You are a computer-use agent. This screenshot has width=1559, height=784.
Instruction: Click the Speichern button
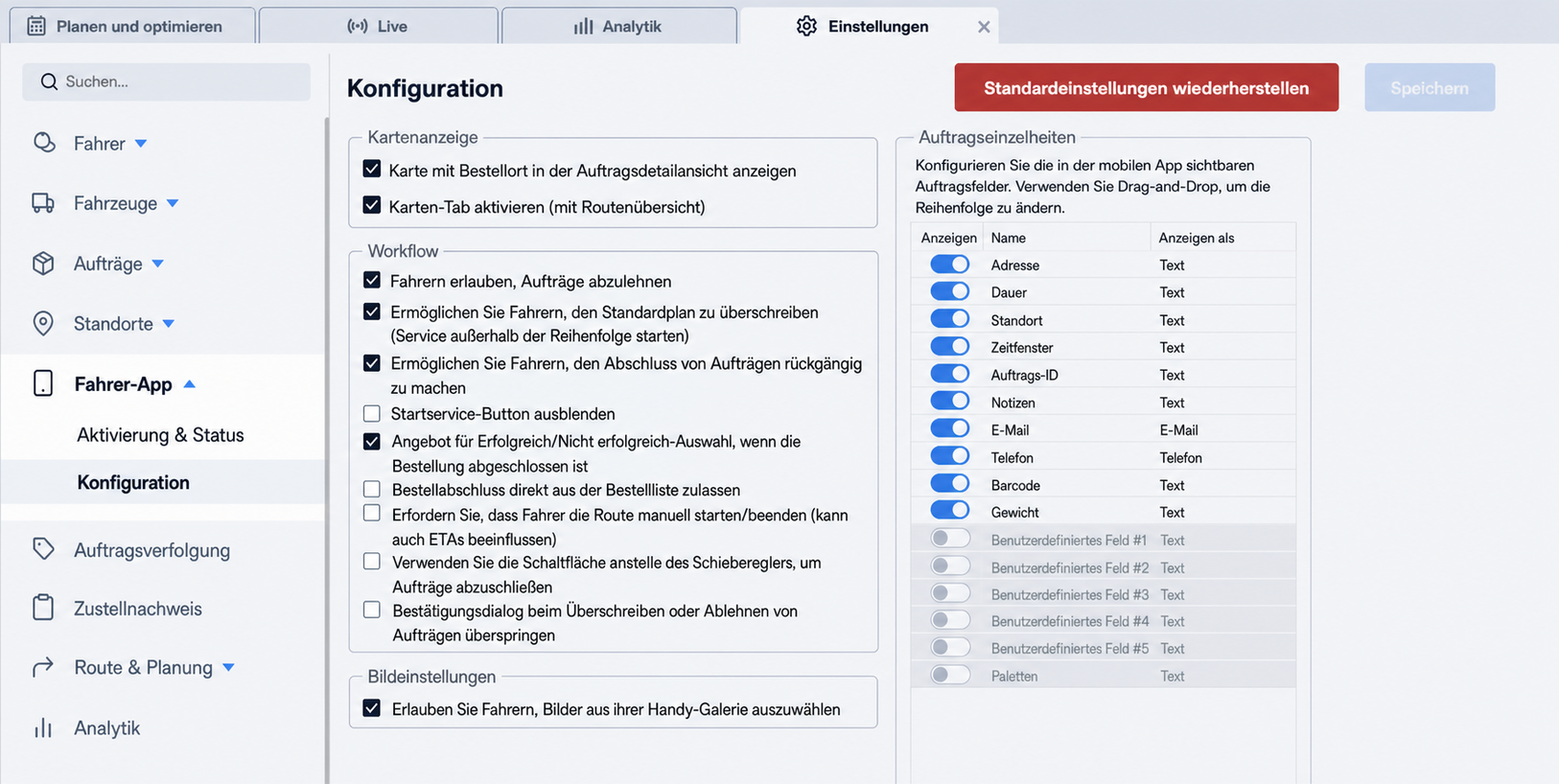click(1430, 87)
